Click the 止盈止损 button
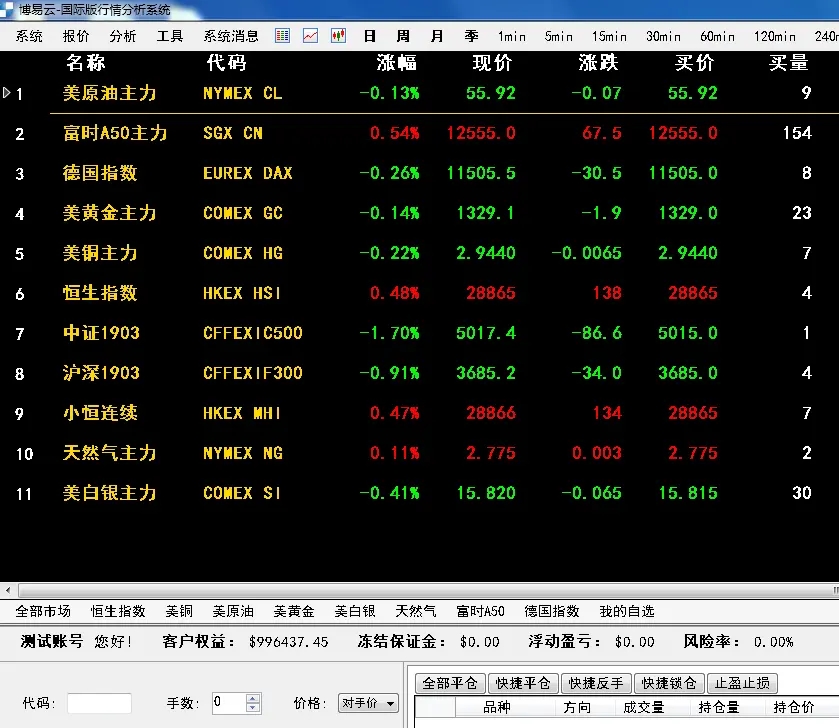This screenshot has width=839, height=728. click(742, 683)
